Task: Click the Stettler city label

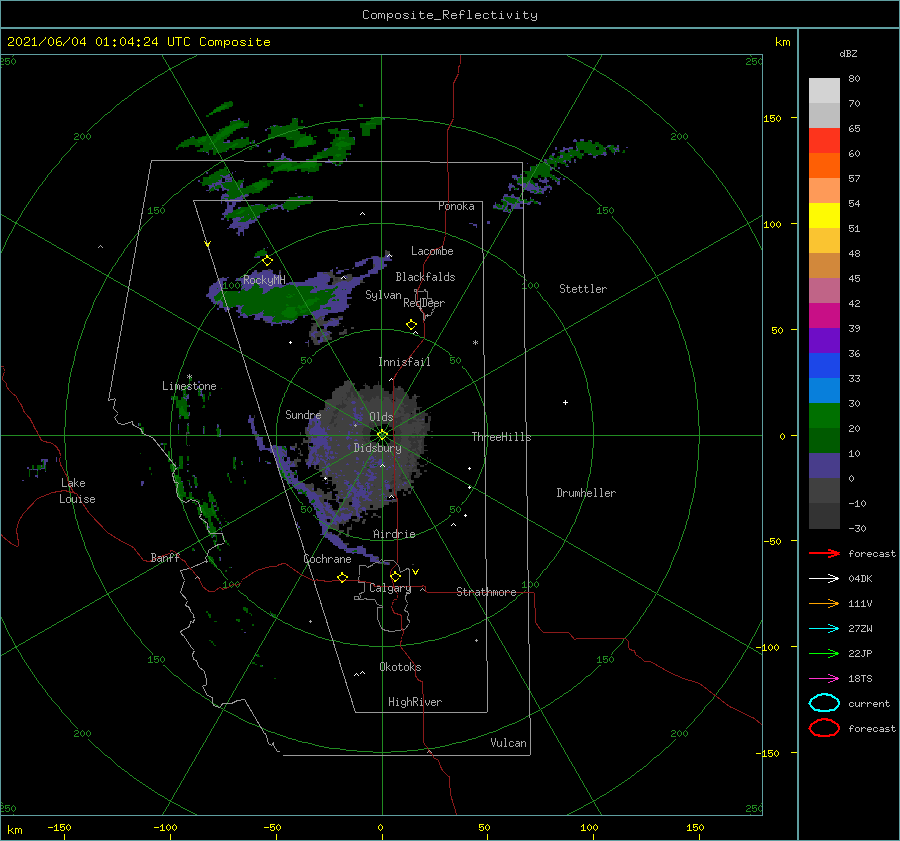Action: (x=583, y=289)
